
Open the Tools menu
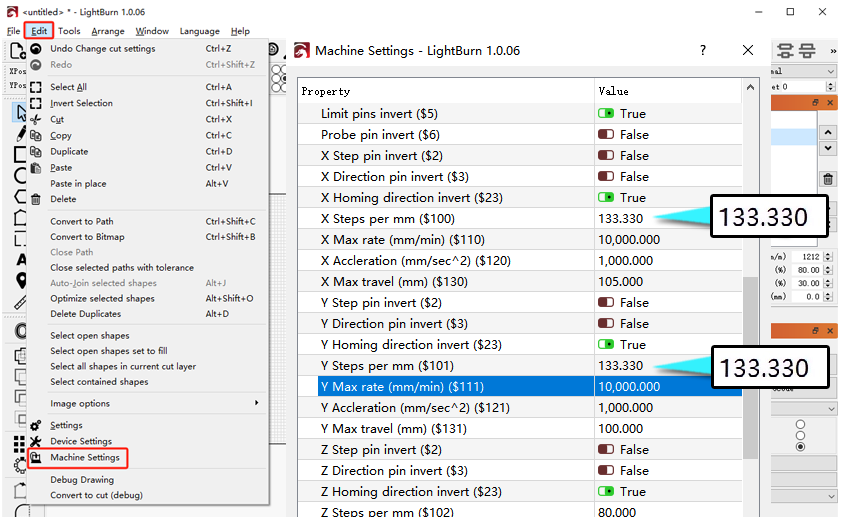pos(69,31)
